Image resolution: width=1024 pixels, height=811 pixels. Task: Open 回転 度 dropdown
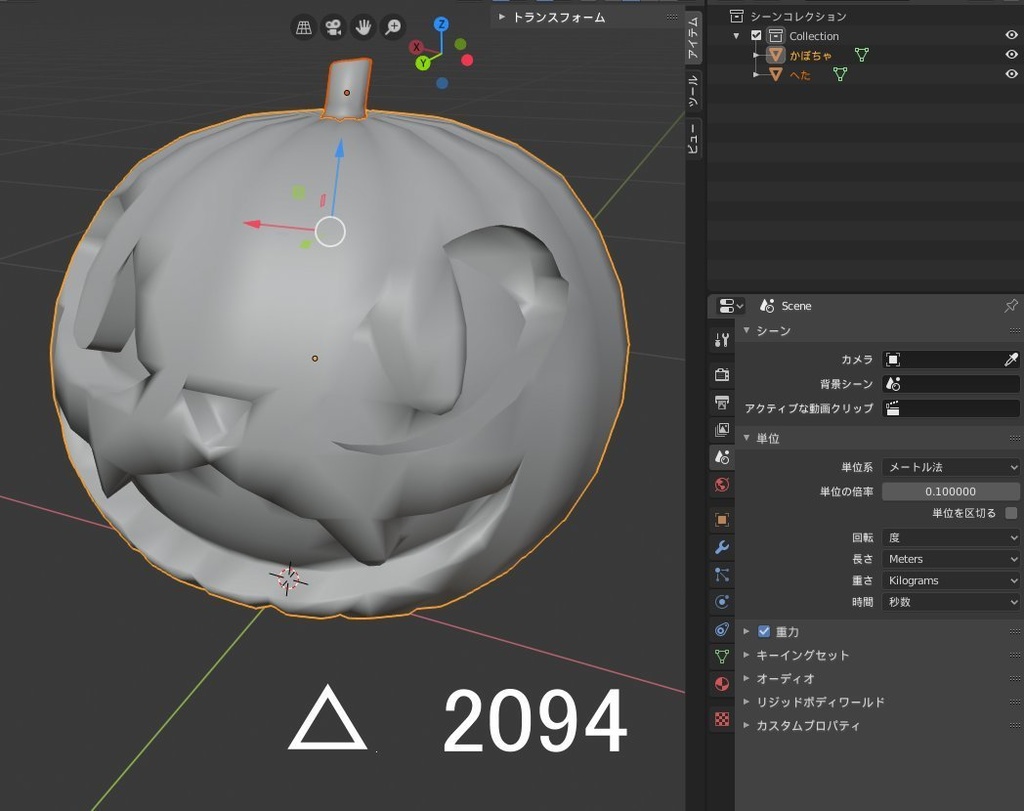point(951,537)
